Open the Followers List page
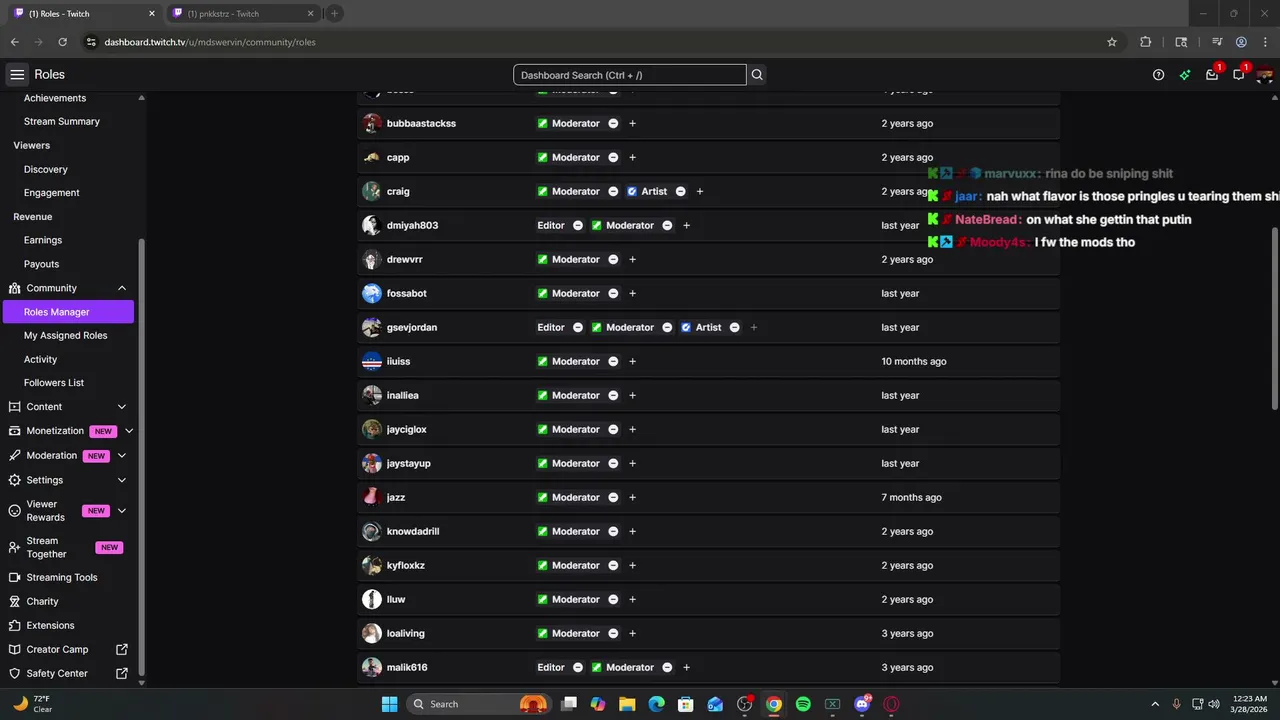Screen dimensions: 1280x720 click(x=54, y=383)
